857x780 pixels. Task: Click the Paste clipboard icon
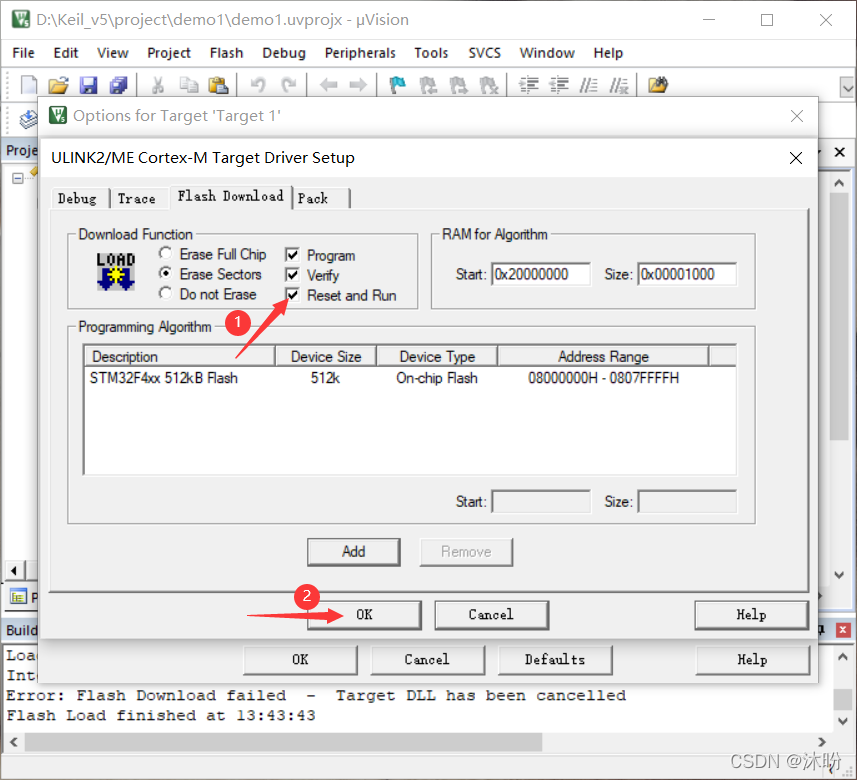point(218,85)
